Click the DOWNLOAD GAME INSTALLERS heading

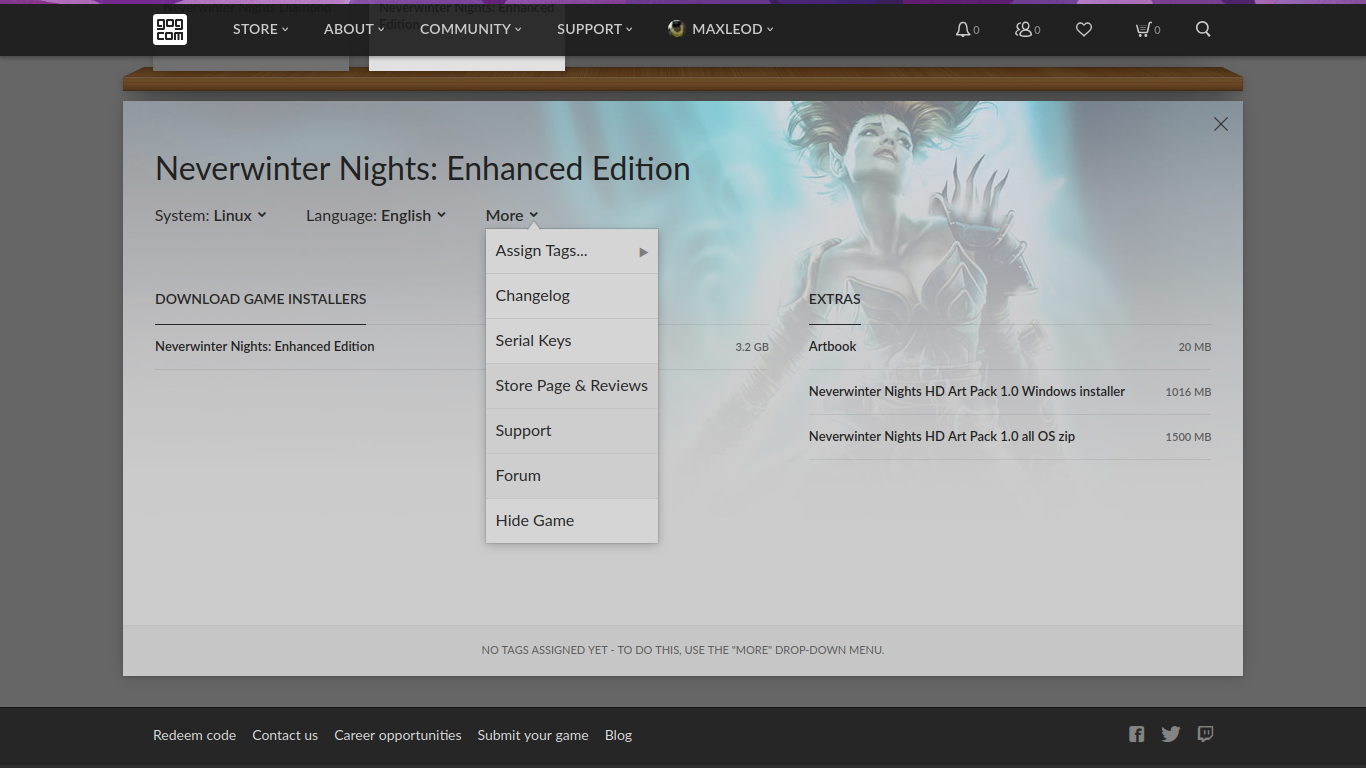[x=261, y=299]
